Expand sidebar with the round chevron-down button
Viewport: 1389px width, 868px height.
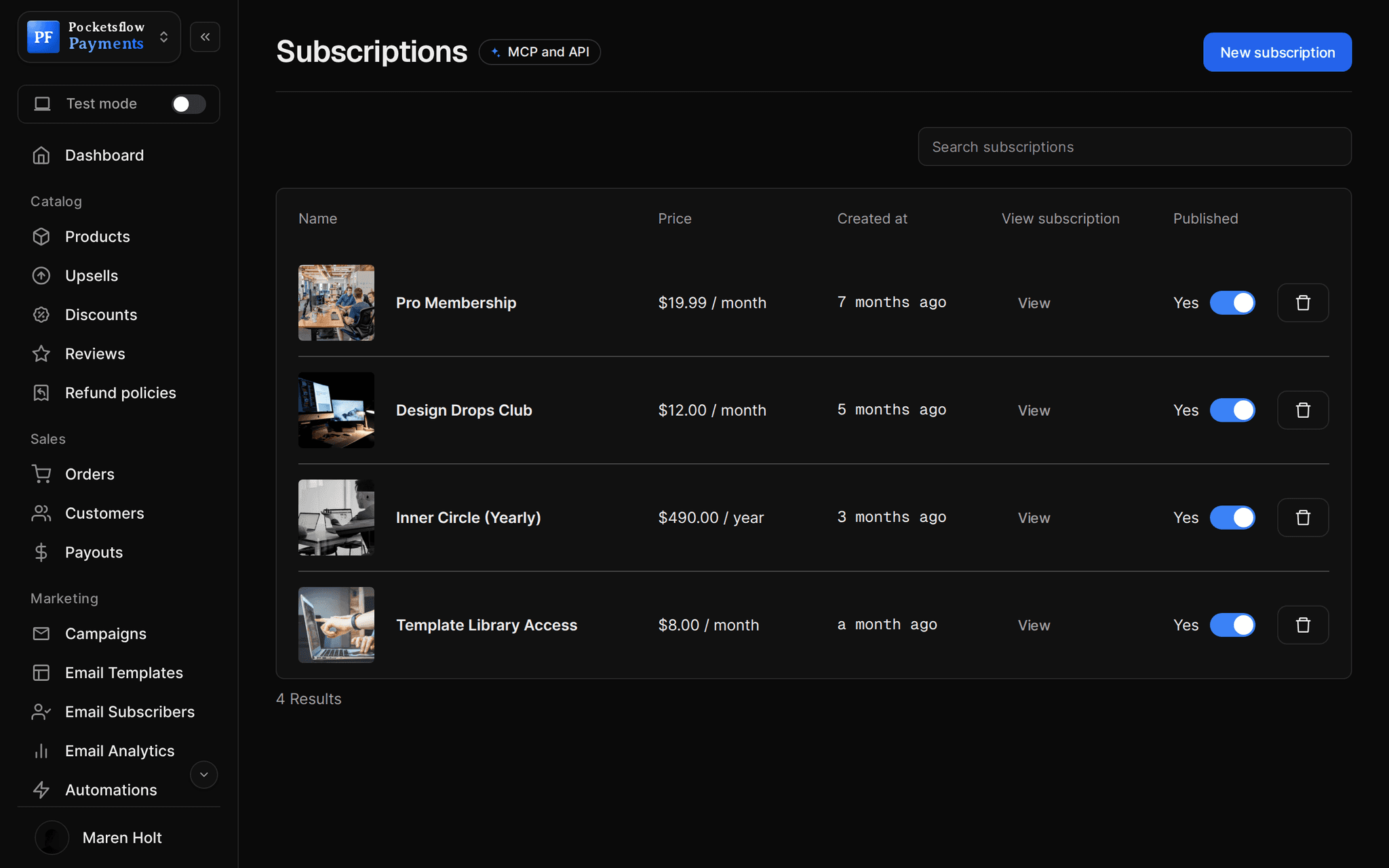[x=203, y=774]
